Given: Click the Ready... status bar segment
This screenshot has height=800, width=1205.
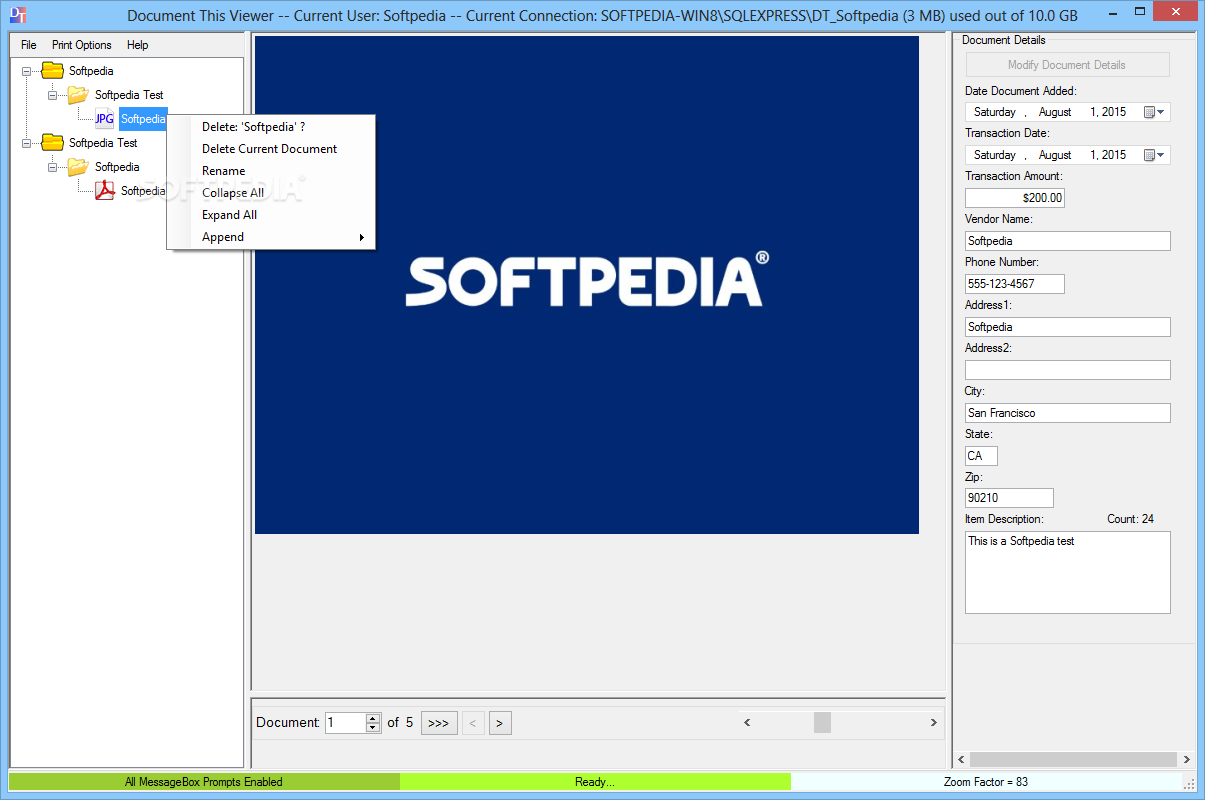Looking at the screenshot, I should click(595, 782).
